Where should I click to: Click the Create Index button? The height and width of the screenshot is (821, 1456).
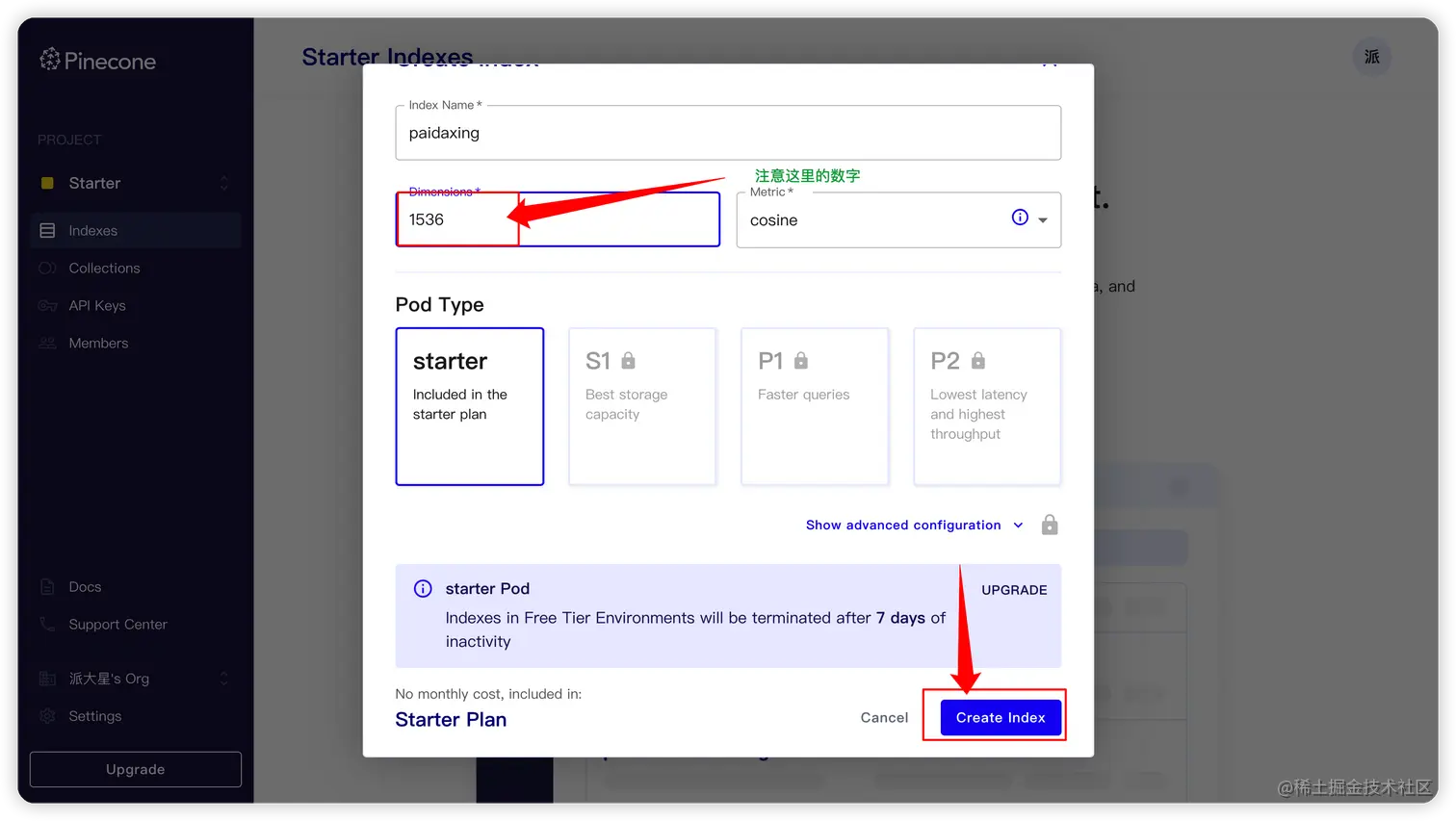point(1001,718)
